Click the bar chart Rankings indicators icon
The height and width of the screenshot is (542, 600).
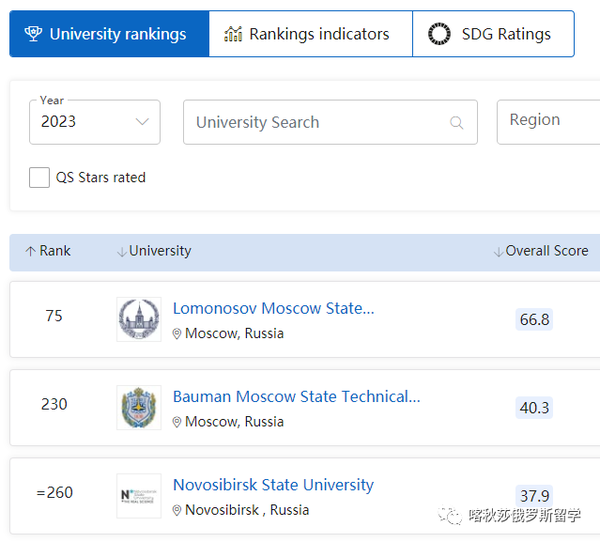coord(233,34)
